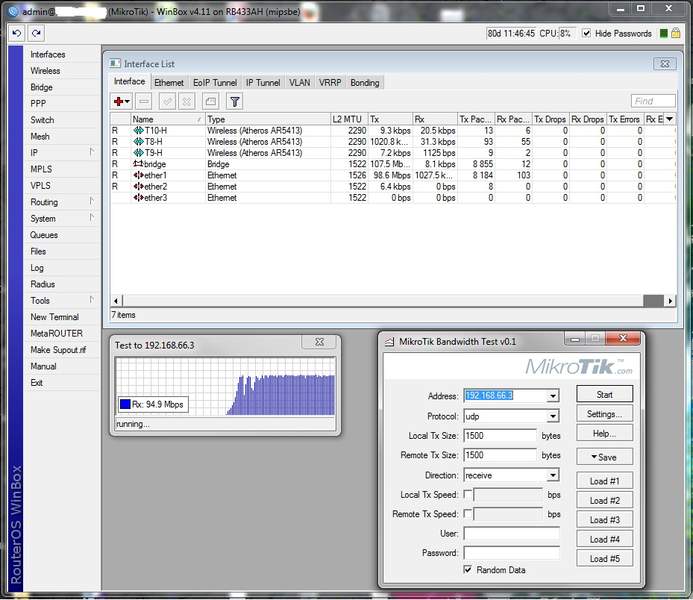
Task: Open the column chooser dropdown in table header
Action: point(669,119)
